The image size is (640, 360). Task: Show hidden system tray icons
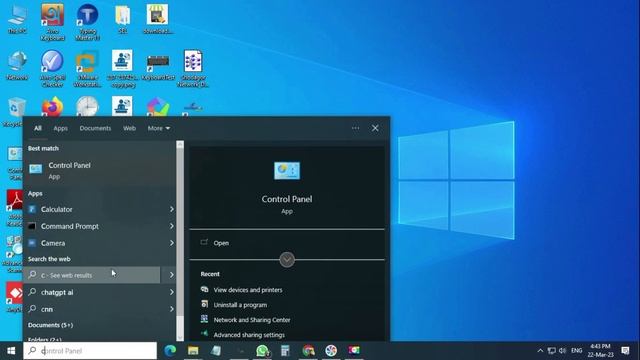coord(540,351)
